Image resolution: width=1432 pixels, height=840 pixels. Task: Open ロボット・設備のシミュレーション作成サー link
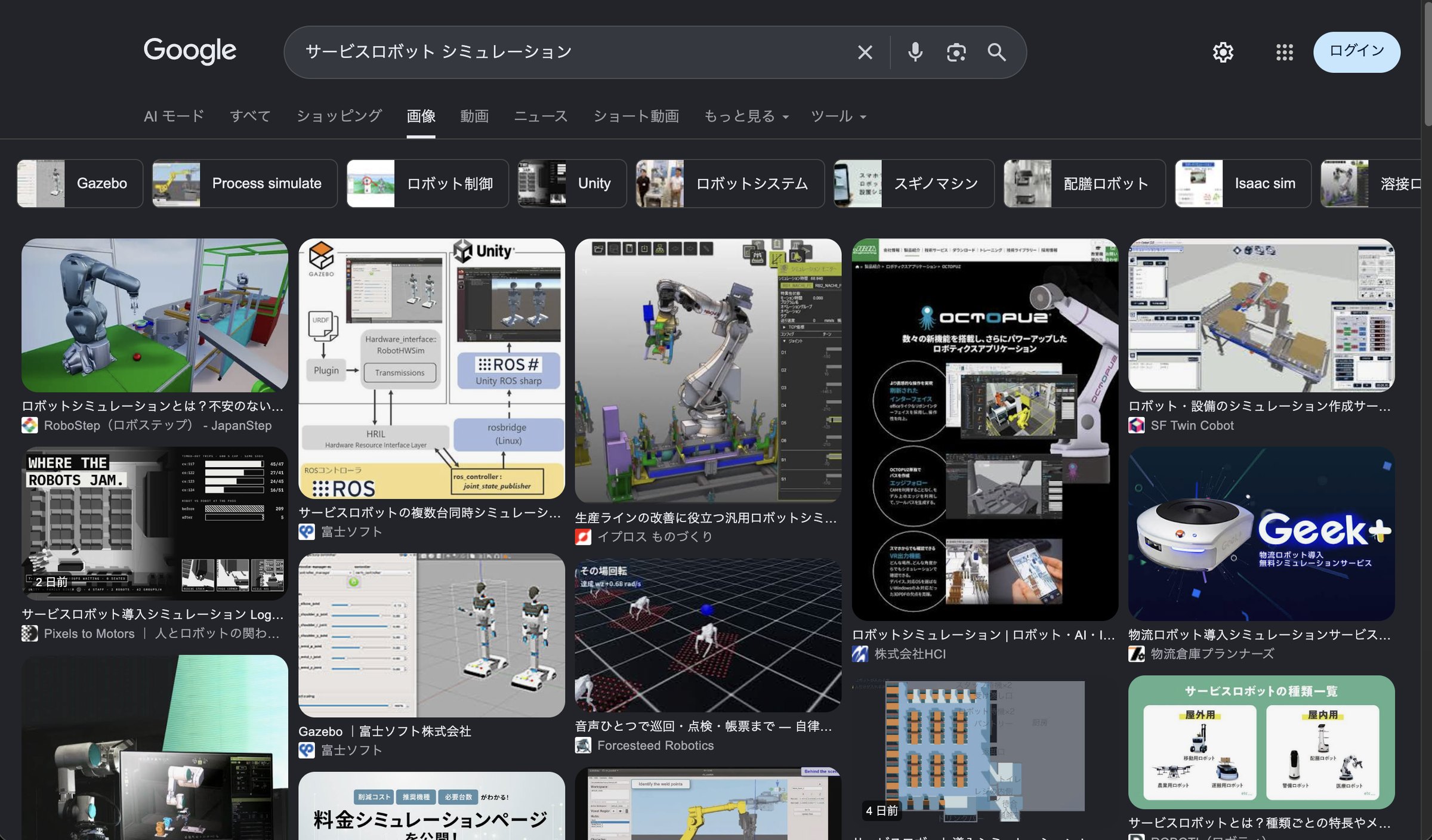coord(1260,406)
